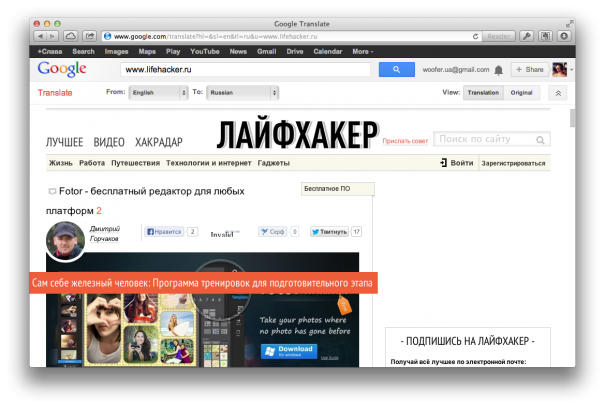Click the Бесплатное ПО tag
The height and width of the screenshot is (408, 605).
tap(338, 189)
